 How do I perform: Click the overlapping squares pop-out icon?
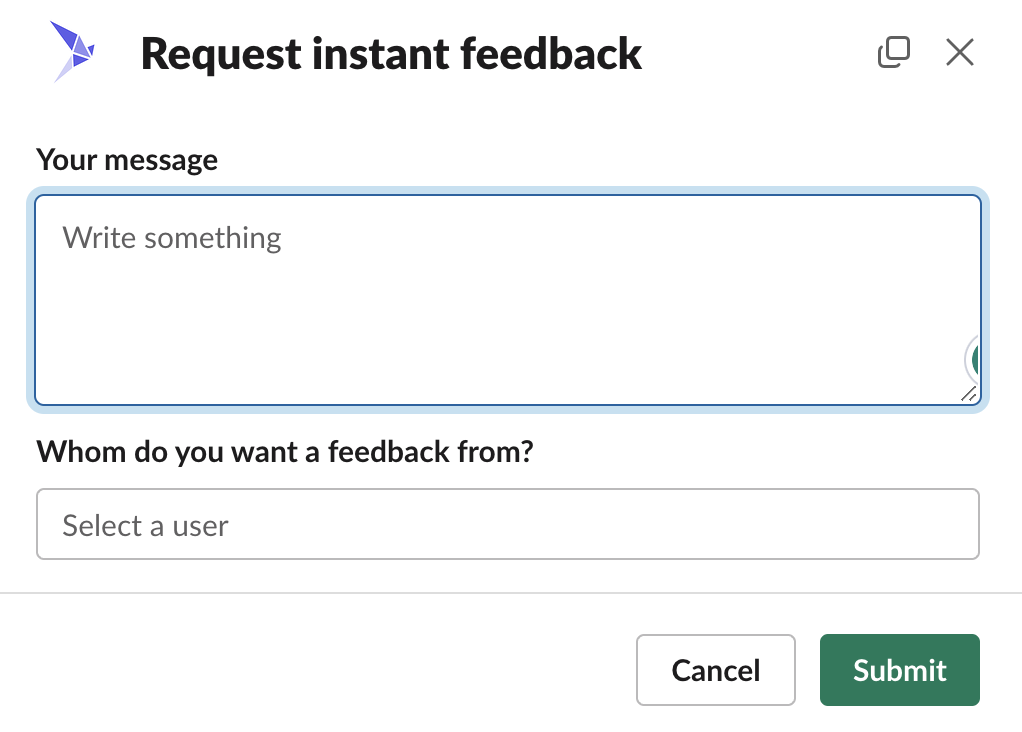pos(893,52)
